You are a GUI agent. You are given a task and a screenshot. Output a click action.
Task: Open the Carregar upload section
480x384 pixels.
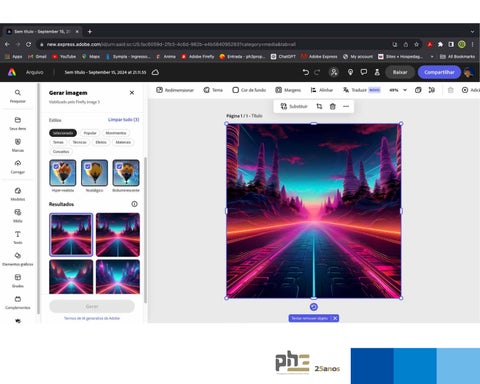coord(18,167)
